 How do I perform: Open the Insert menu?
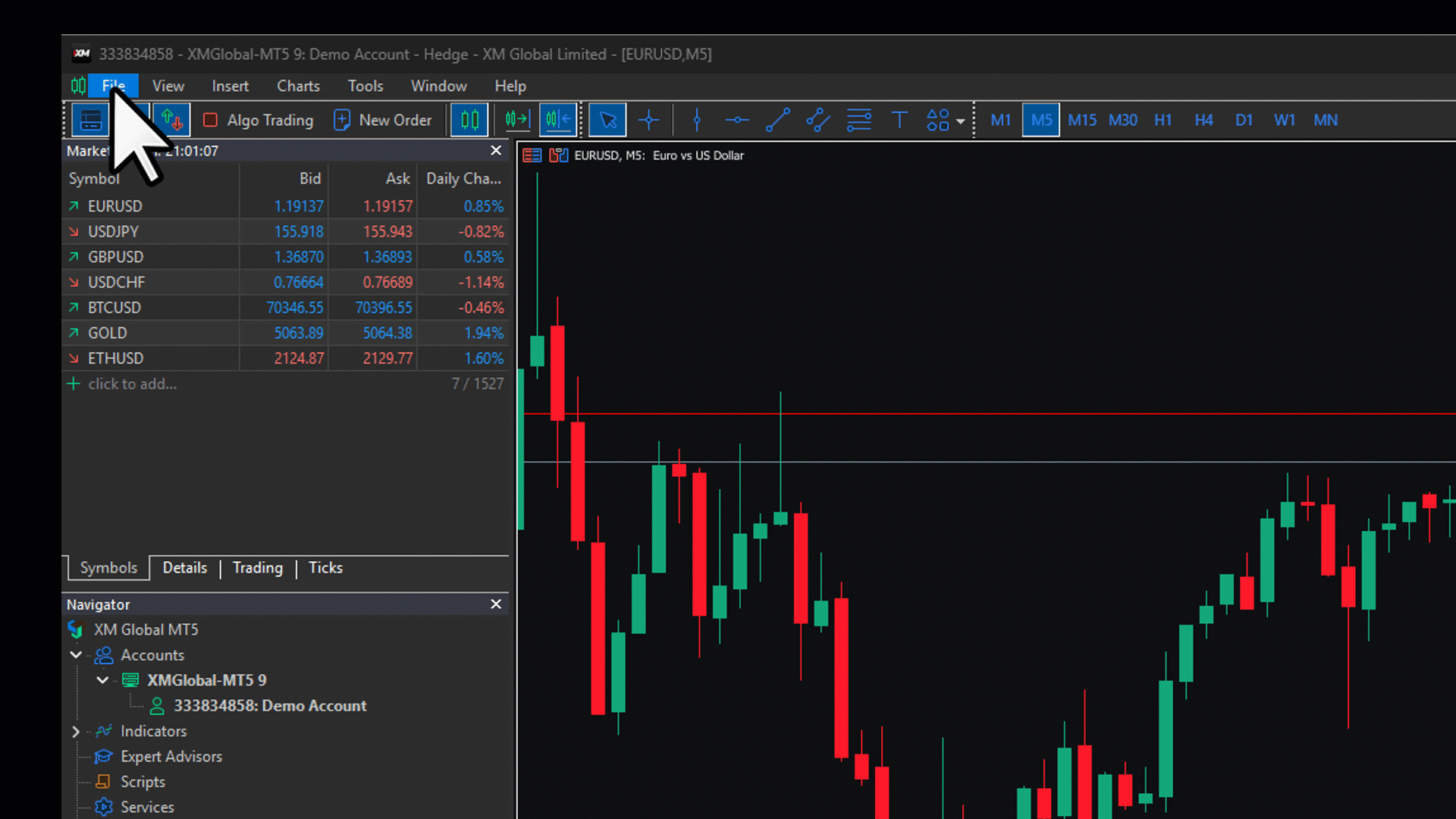pos(231,86)
